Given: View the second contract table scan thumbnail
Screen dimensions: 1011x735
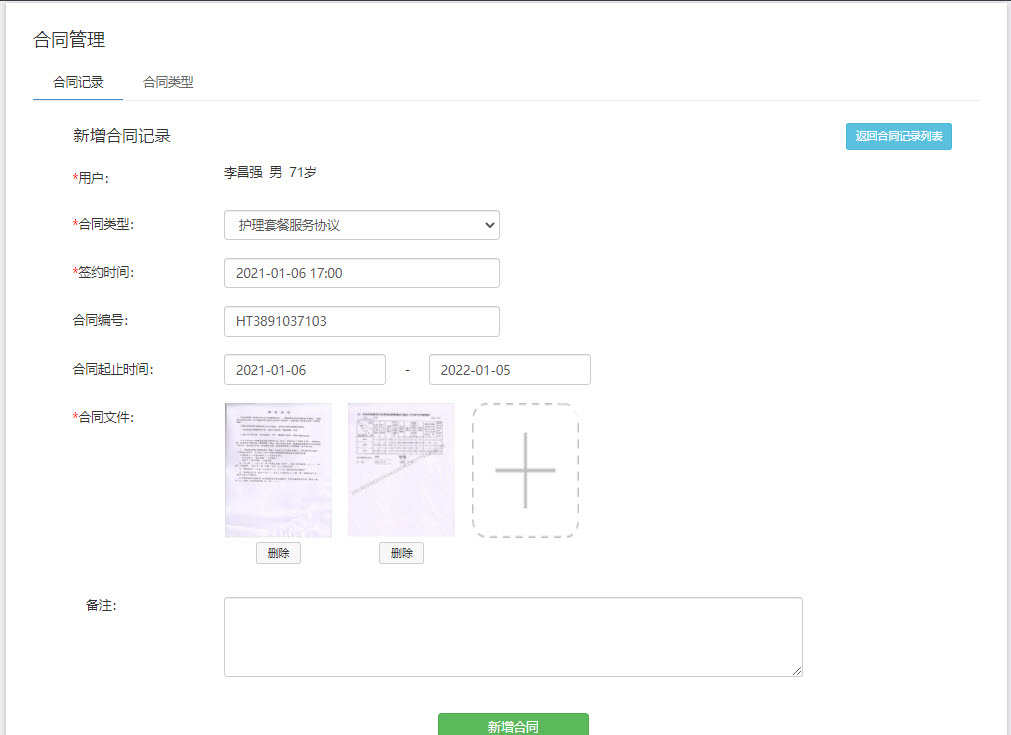Looking at the screenshot, I should (400, 469).
